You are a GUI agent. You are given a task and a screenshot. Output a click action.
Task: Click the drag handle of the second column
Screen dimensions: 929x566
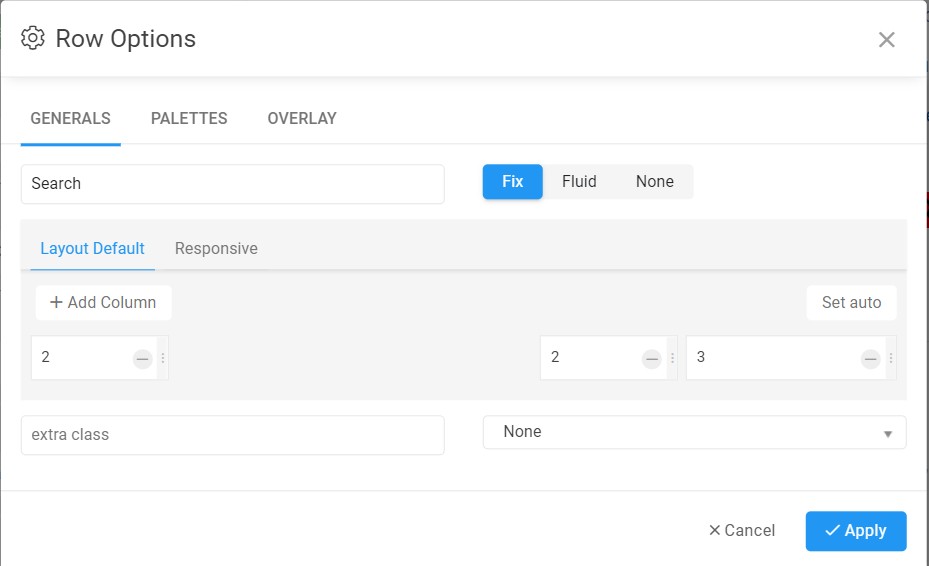[x=673, y=358]
